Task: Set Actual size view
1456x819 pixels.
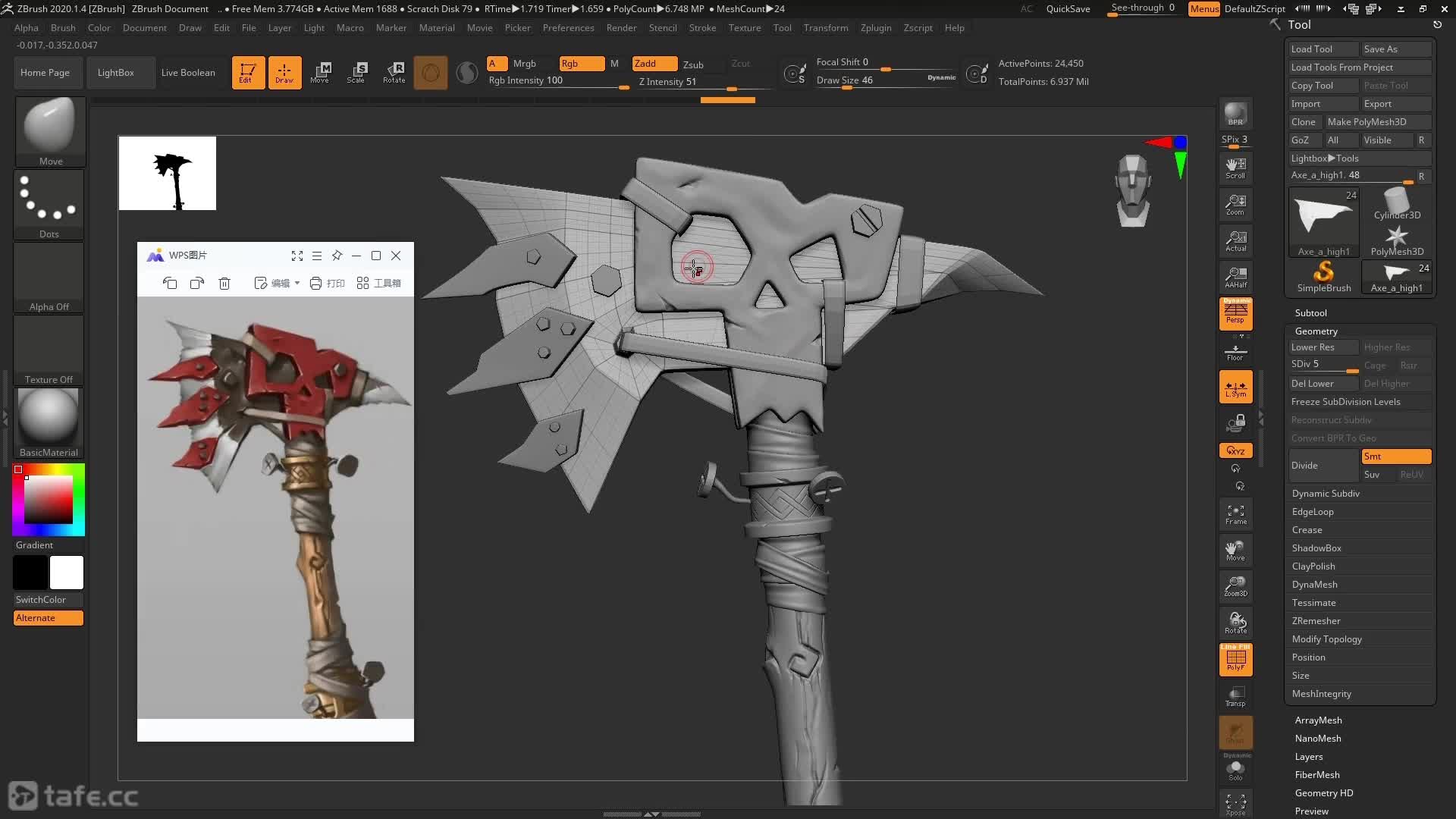Action: [1235, 241]
